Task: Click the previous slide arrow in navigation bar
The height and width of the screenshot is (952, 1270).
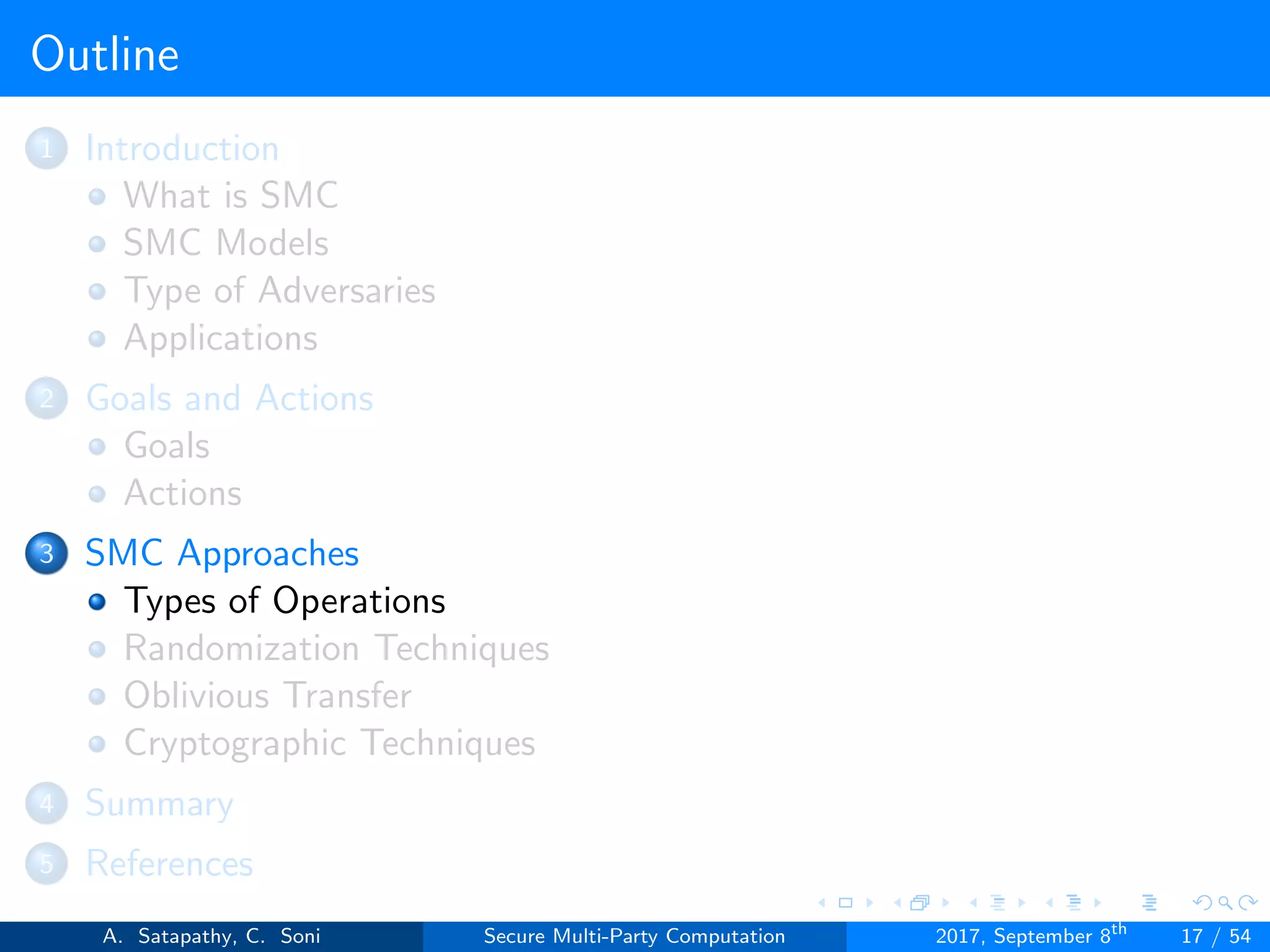Action: click(822, 903)
